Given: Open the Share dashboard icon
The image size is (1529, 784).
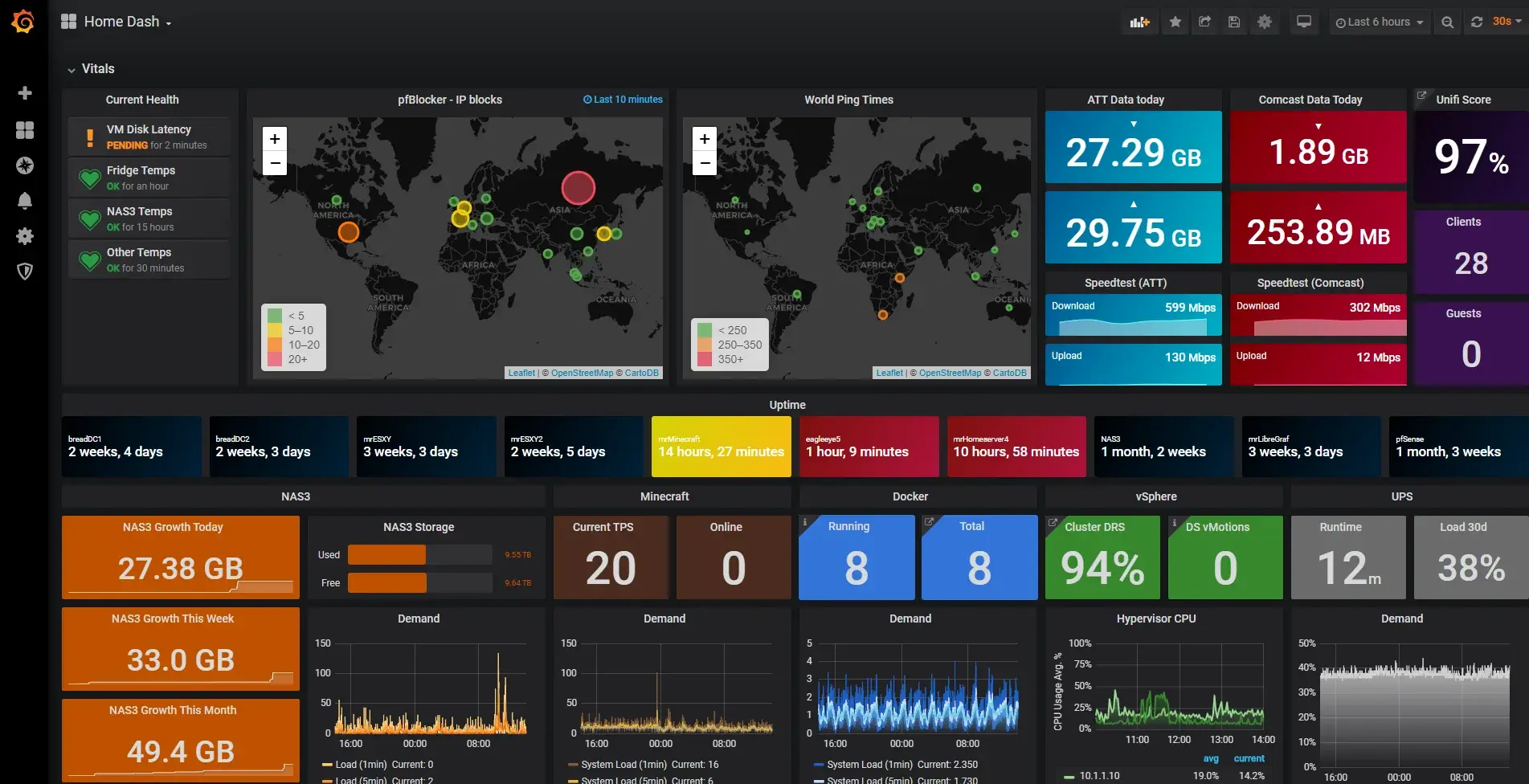Looking at the screenshot, I should 1204,22.
